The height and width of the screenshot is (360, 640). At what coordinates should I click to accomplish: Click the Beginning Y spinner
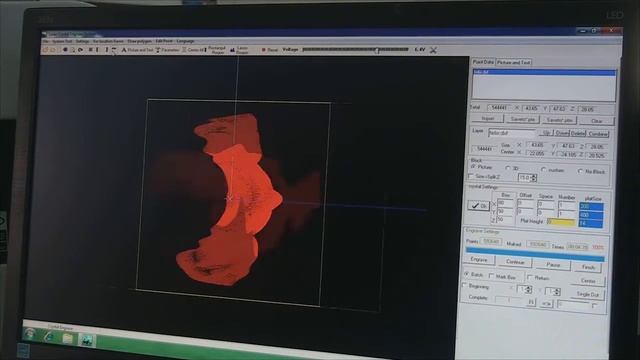553,291
